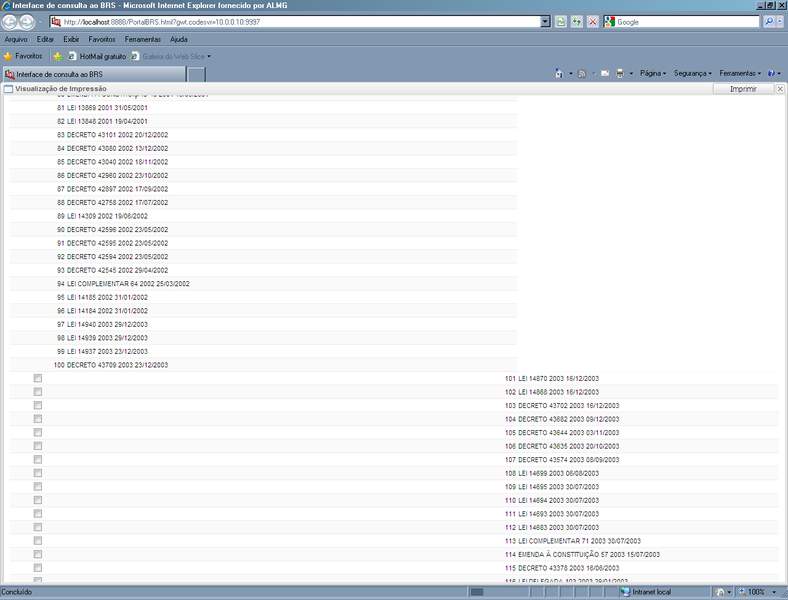Viewport: 788px width, 600px height.
Task: Click the RSS feeds icon
Action: click(582, 73)
